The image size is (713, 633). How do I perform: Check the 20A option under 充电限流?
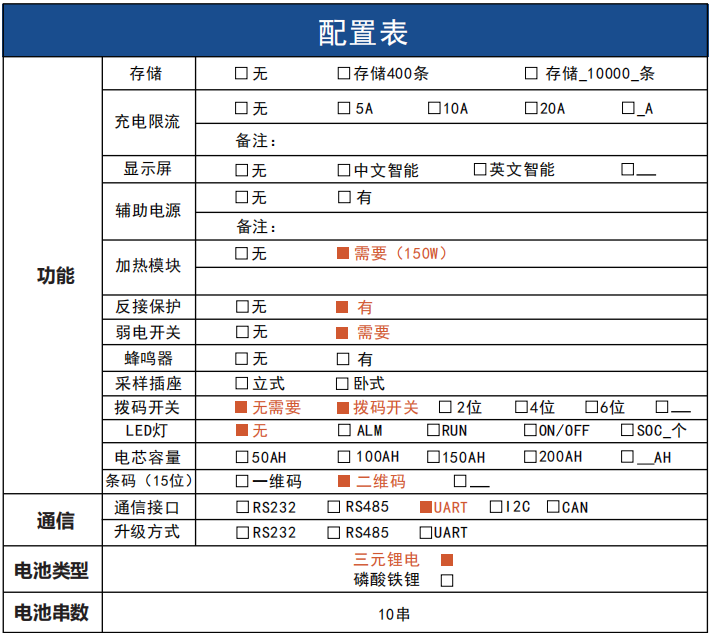click(x=530, y=108)
